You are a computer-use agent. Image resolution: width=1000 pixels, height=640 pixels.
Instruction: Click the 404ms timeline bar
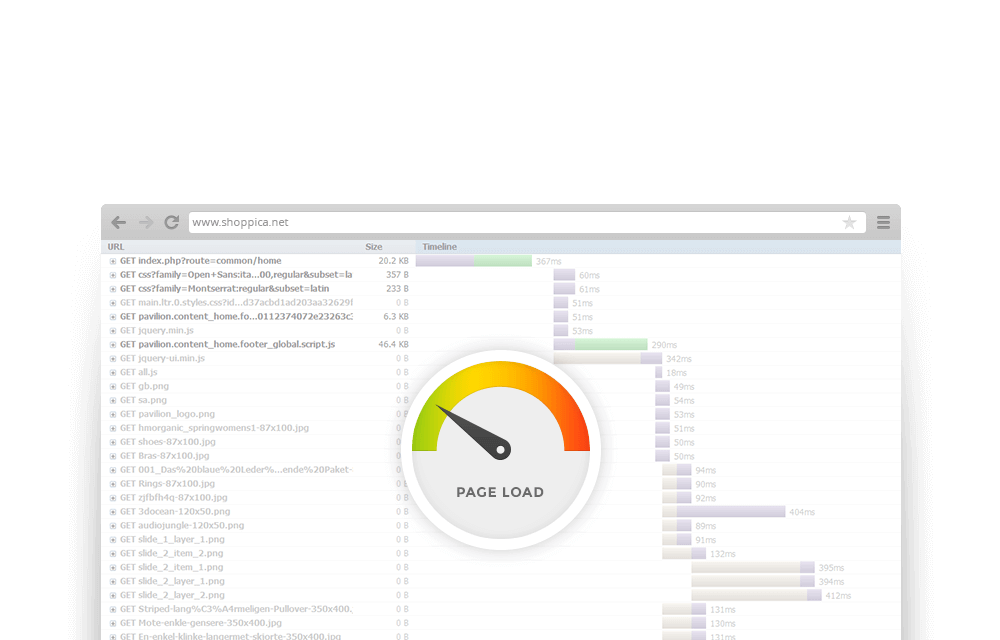pos(723,511)
